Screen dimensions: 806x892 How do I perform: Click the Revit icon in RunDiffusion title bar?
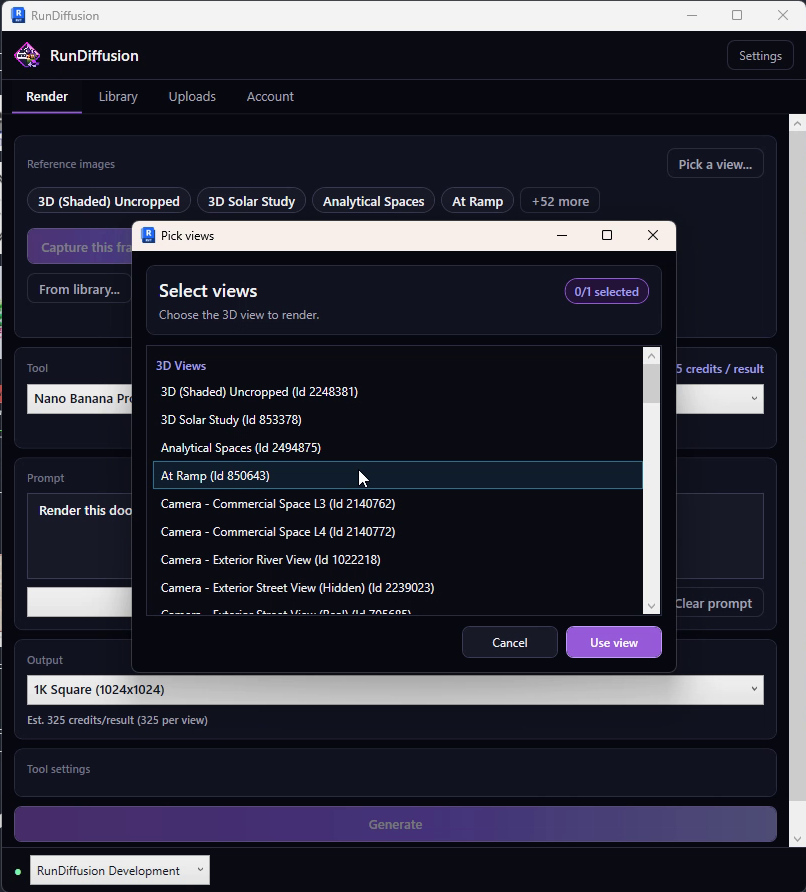tap(18, 15)
